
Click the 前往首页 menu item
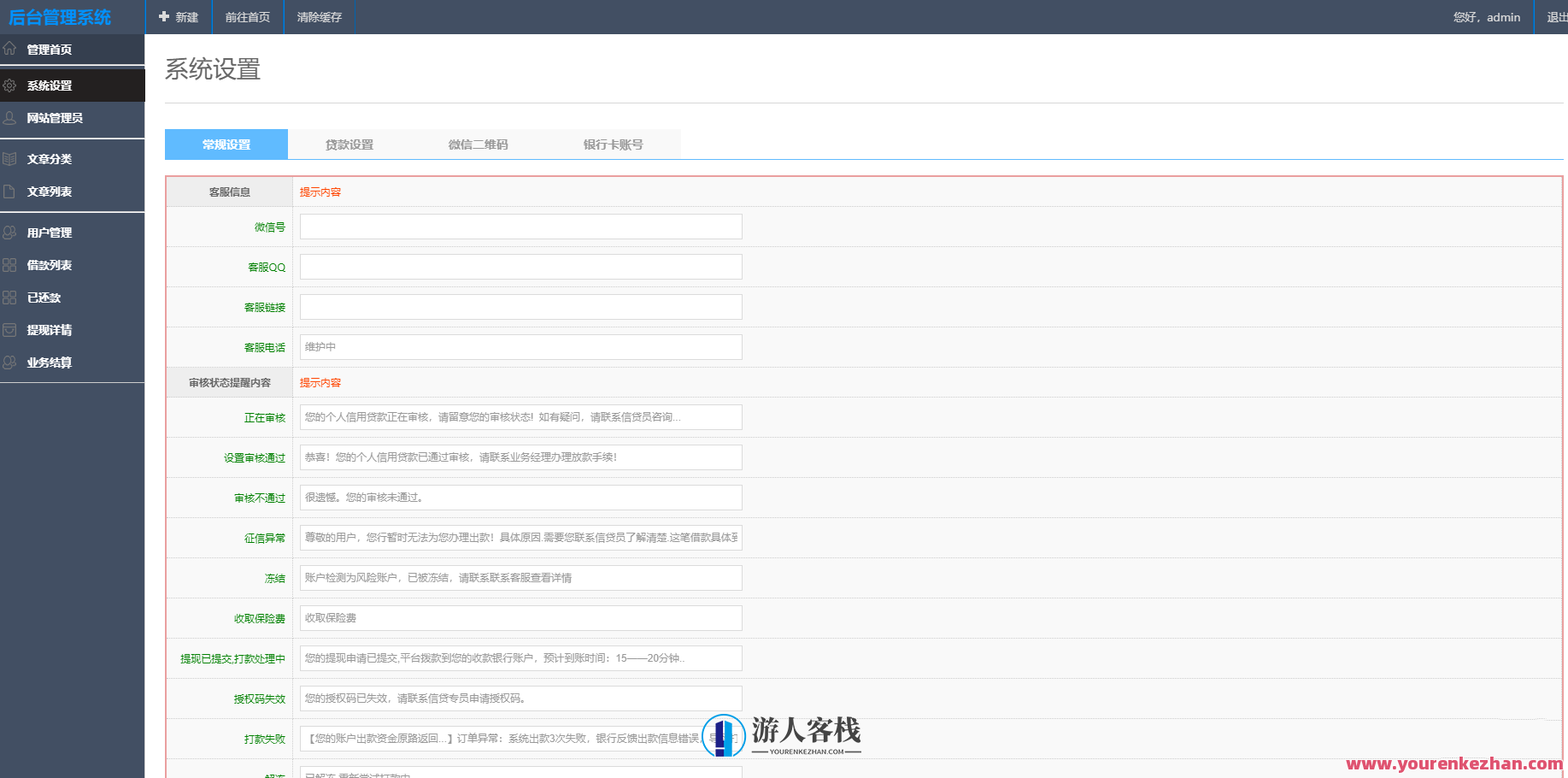pyautogui.click(x=247, y=16)
